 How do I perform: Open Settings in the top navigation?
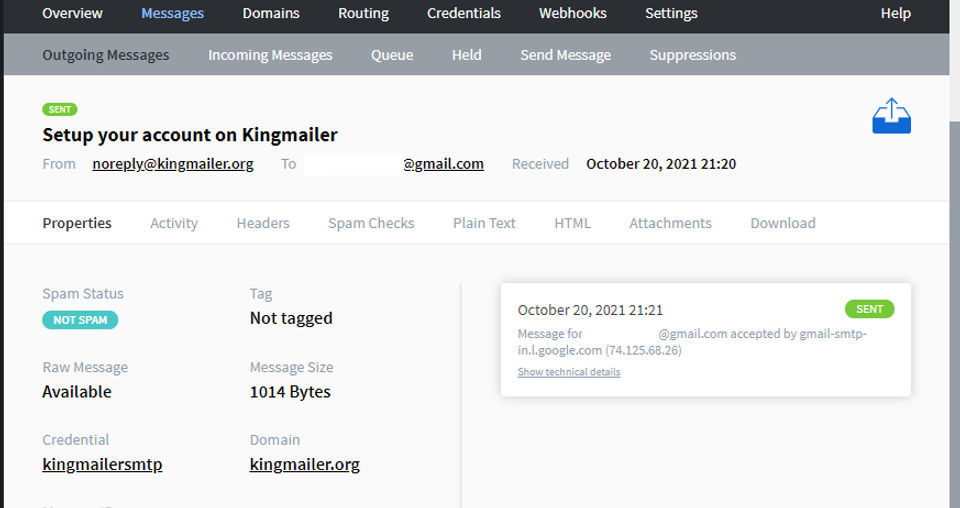pyautogui.click(x=671, y=13)
